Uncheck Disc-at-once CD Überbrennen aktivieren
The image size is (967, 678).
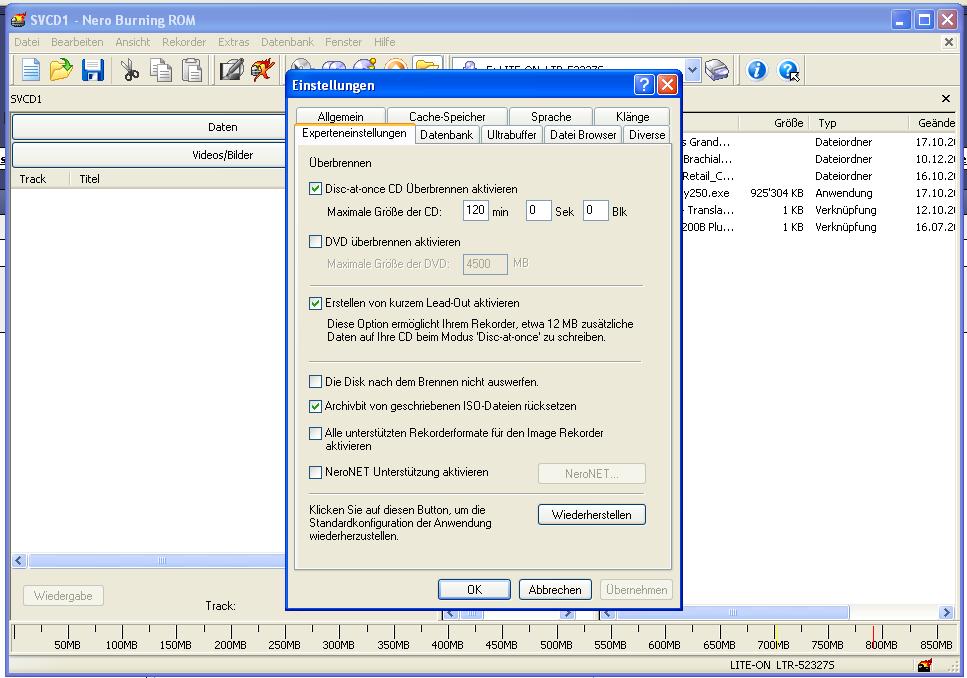pyautogui.click(x=316, y=188)
